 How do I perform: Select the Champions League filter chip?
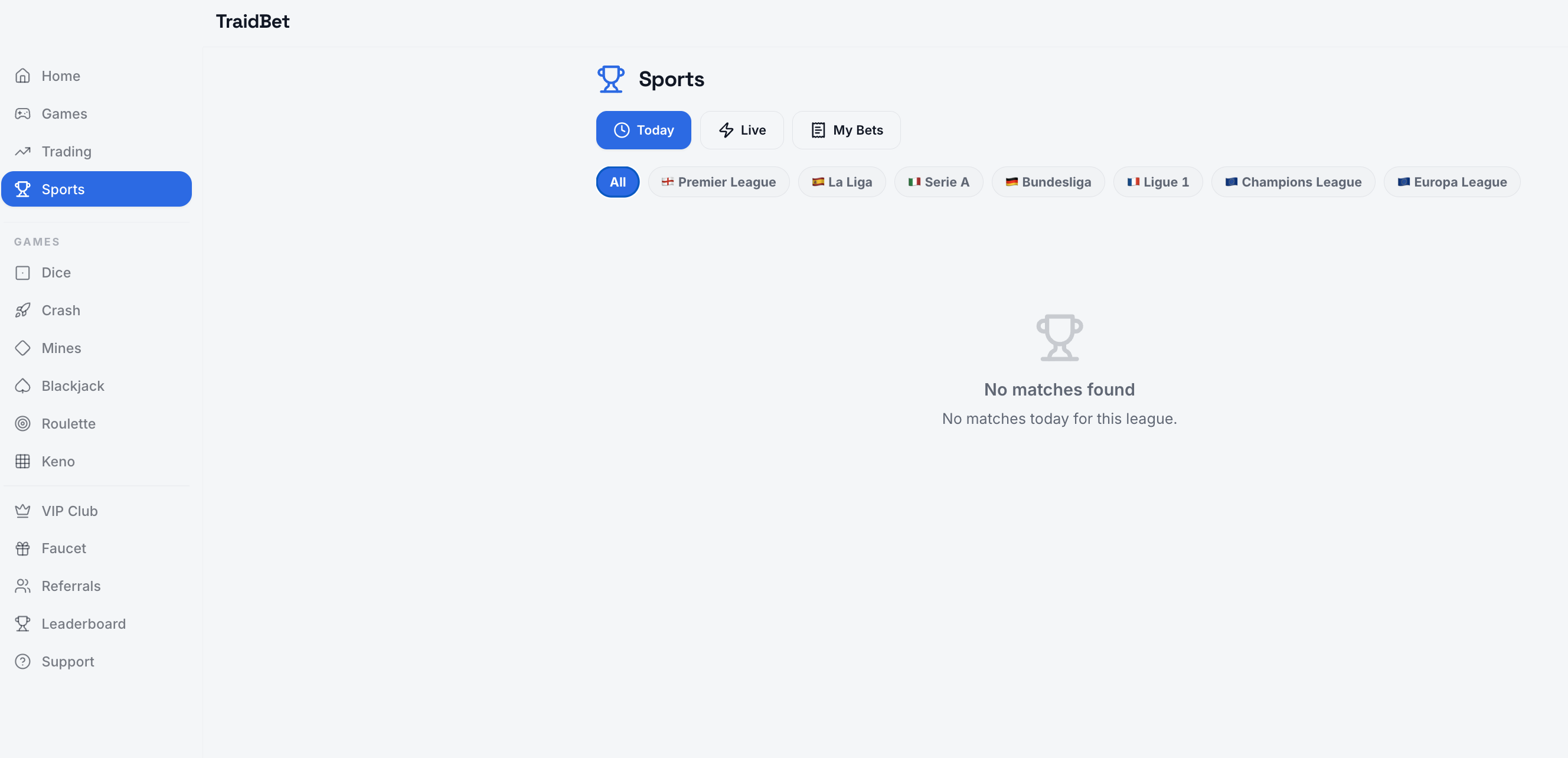(x=1292, y=182)
